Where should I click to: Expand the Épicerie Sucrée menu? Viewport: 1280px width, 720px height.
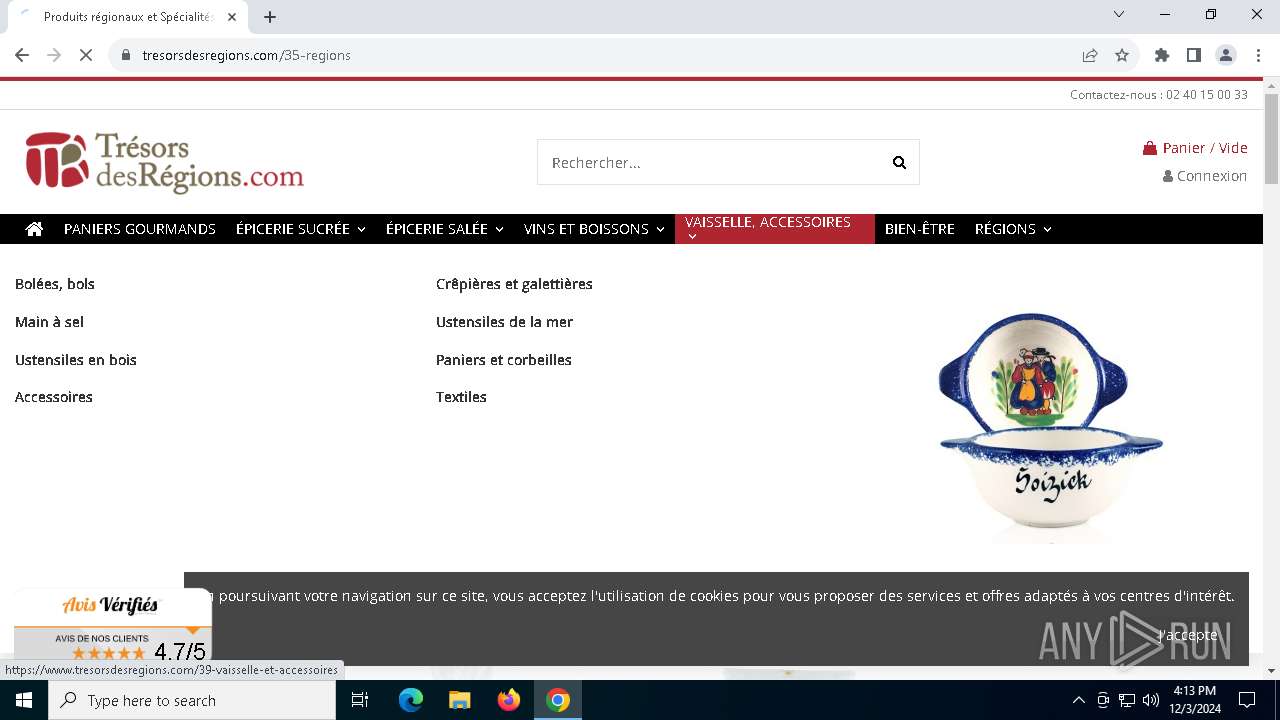301,229
